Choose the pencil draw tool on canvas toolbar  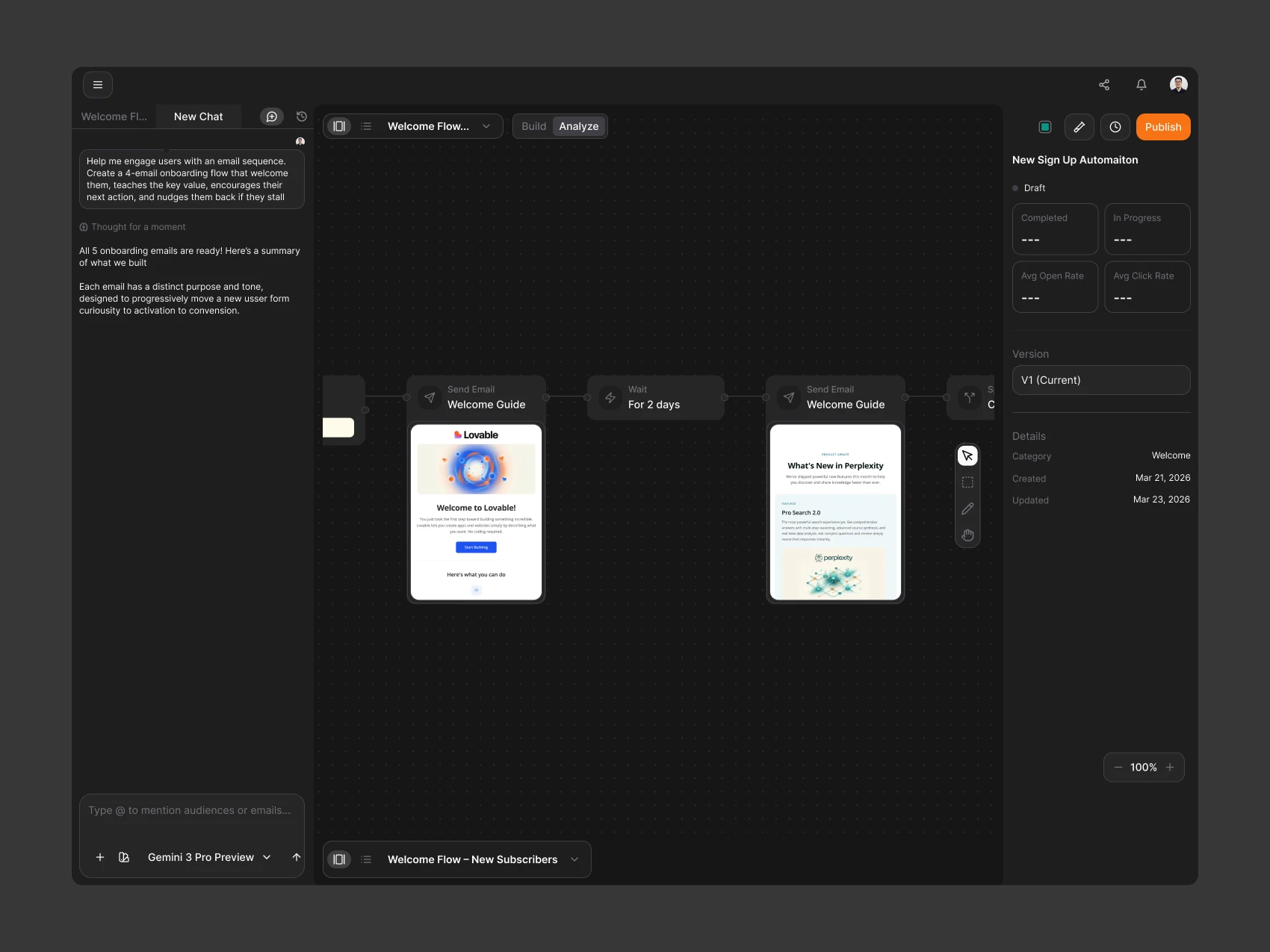pyautogui.click(x=967, y=508)
